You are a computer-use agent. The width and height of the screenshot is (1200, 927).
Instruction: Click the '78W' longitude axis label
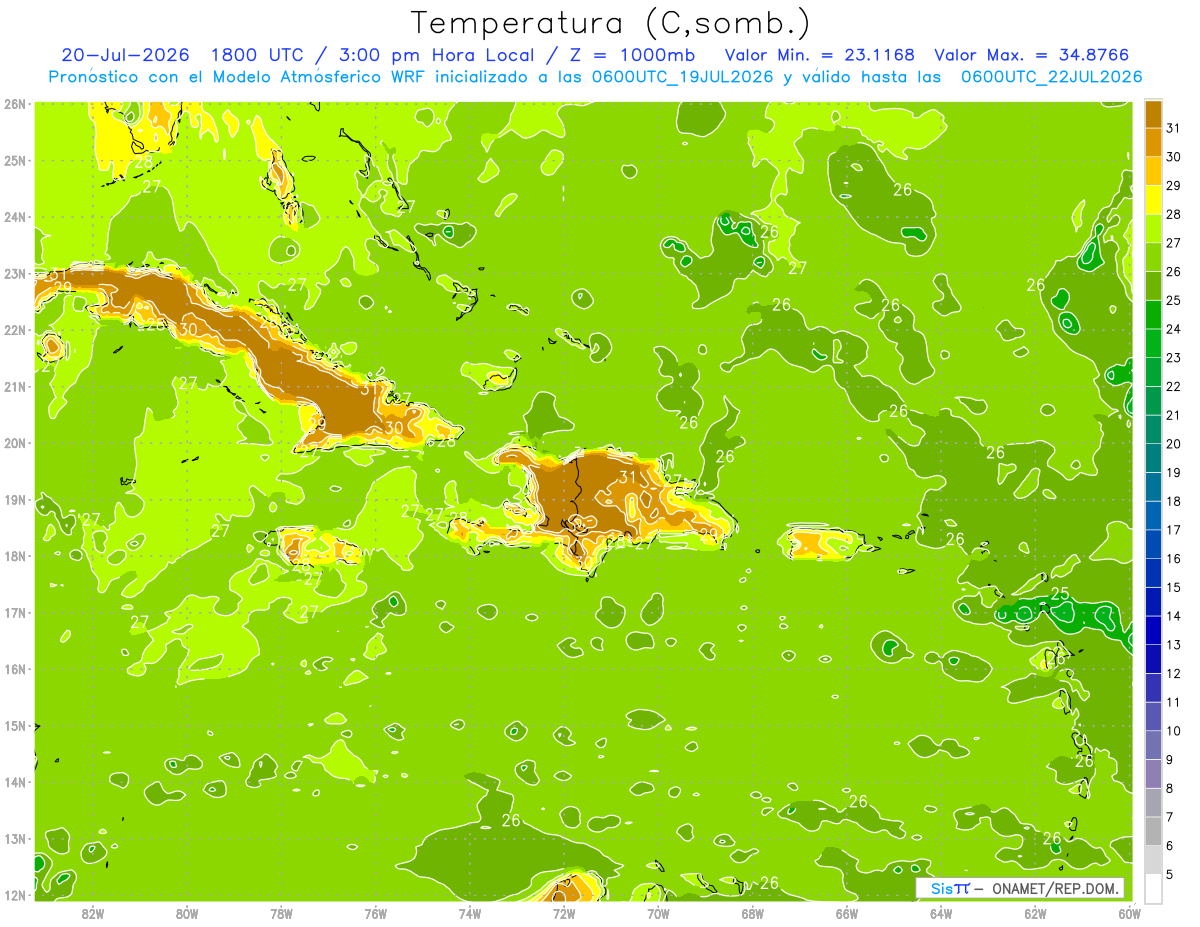(281, 913)
